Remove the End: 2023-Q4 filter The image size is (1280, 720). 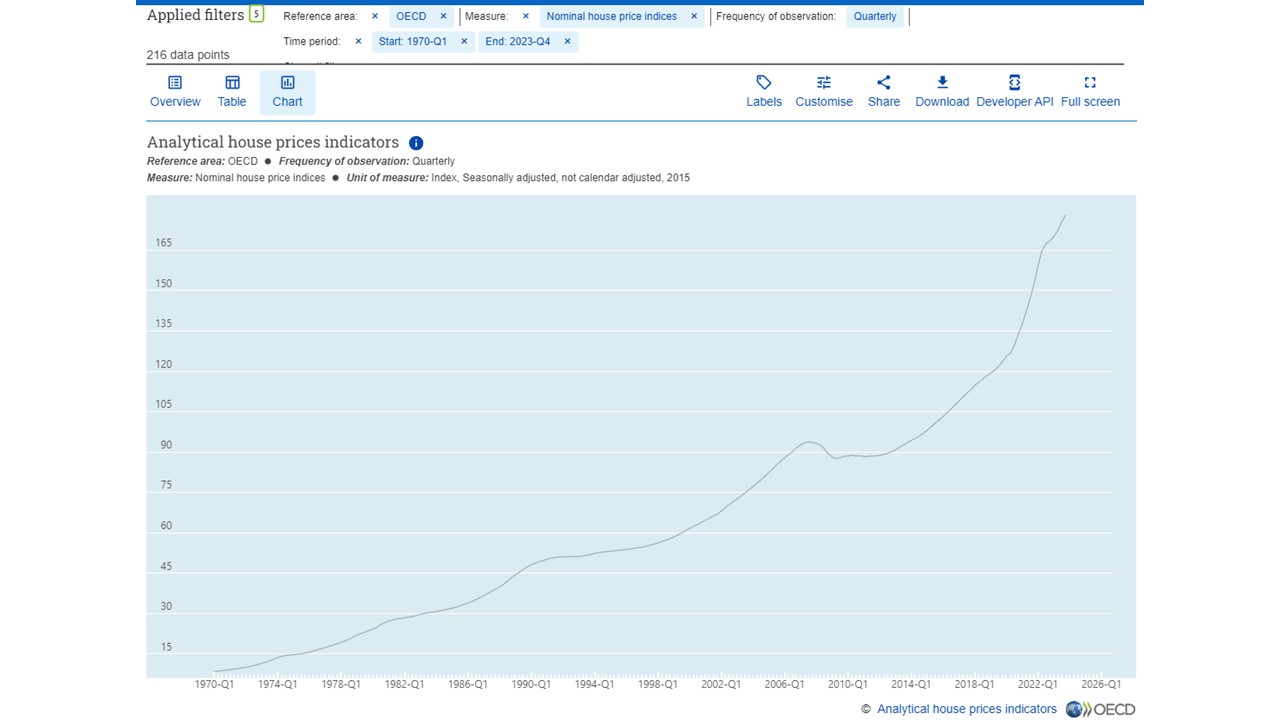tap(567, 41)
